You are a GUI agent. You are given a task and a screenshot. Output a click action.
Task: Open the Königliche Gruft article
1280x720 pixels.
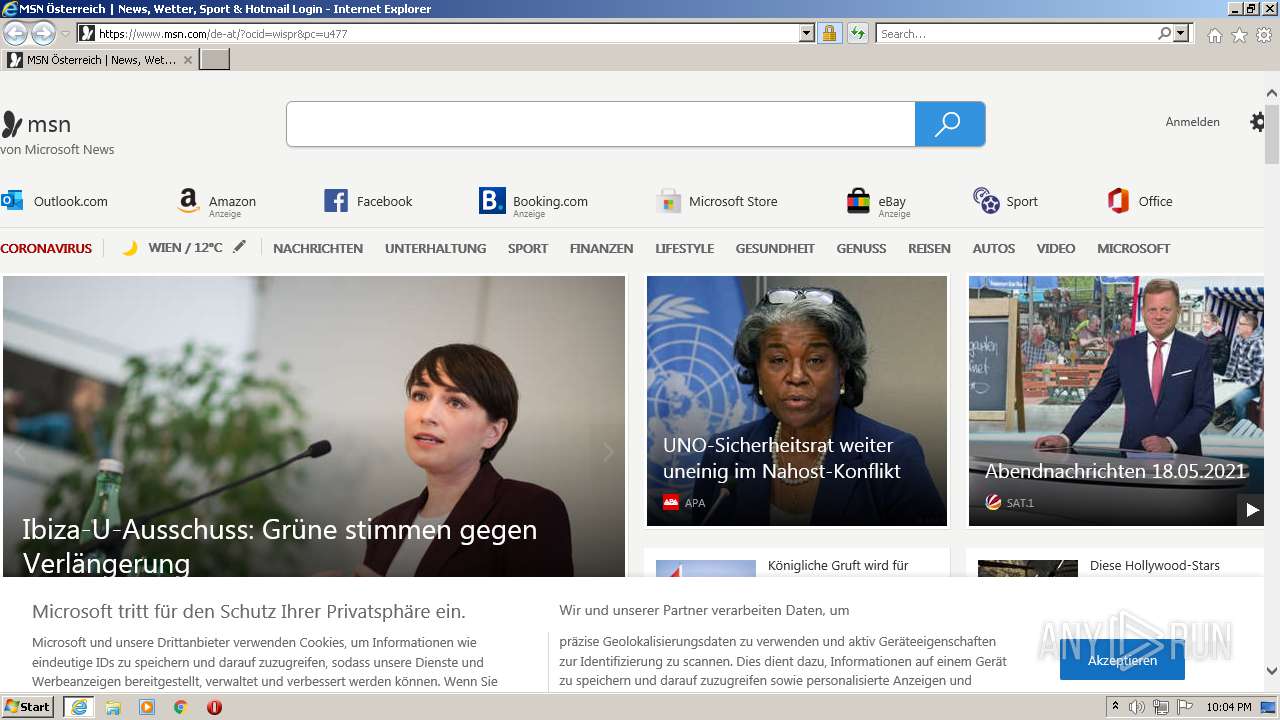pos(838,565)
